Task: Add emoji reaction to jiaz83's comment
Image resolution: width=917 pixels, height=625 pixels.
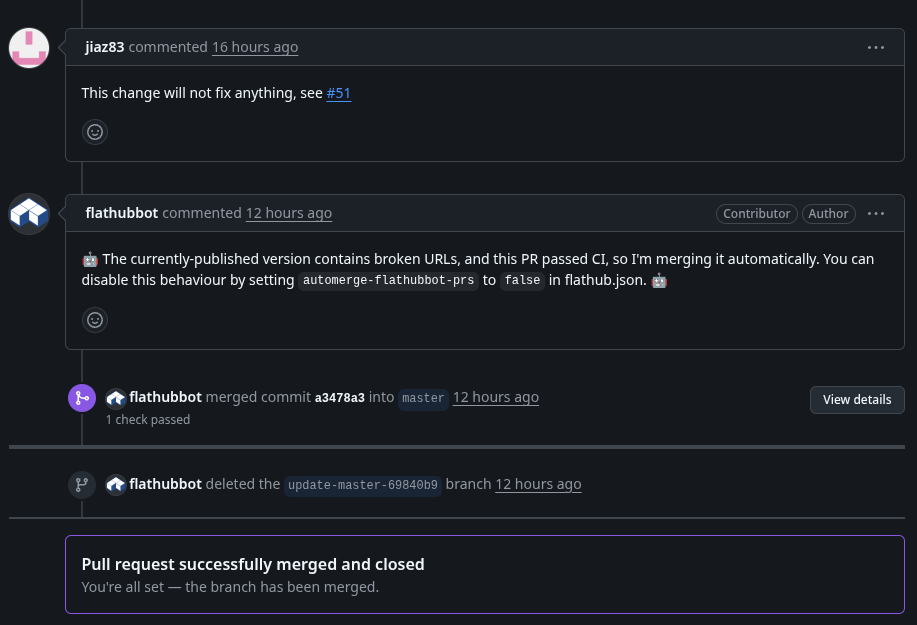Action: point(95,132)
